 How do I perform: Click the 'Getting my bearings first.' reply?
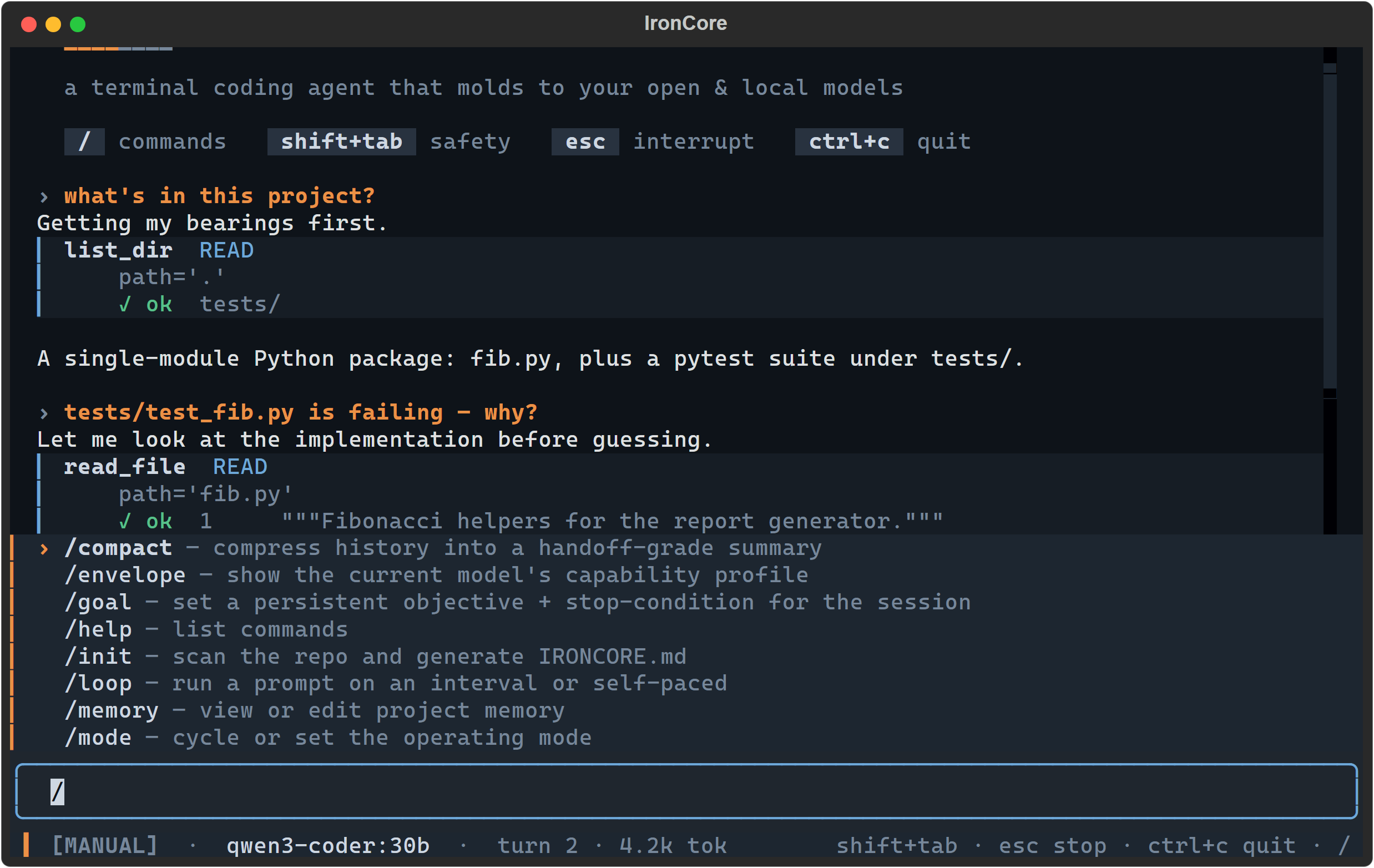(213, 223)
